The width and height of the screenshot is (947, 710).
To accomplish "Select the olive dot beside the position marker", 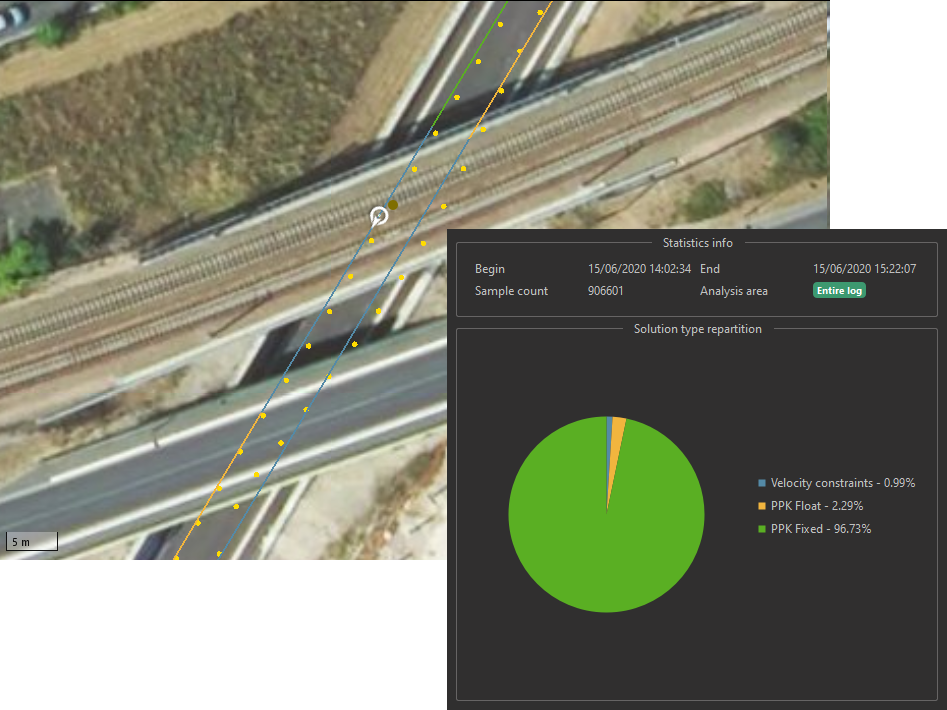I will pyautogui.click(x=393, y=205).
